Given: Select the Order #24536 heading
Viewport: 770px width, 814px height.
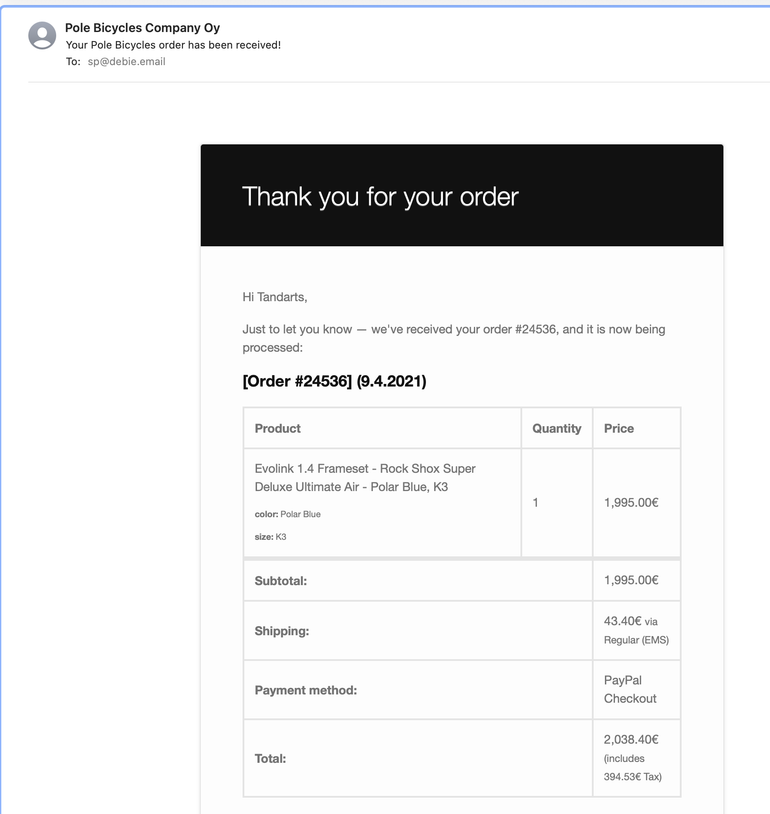Looking at the screenshot, I should (x=334, y=381).
